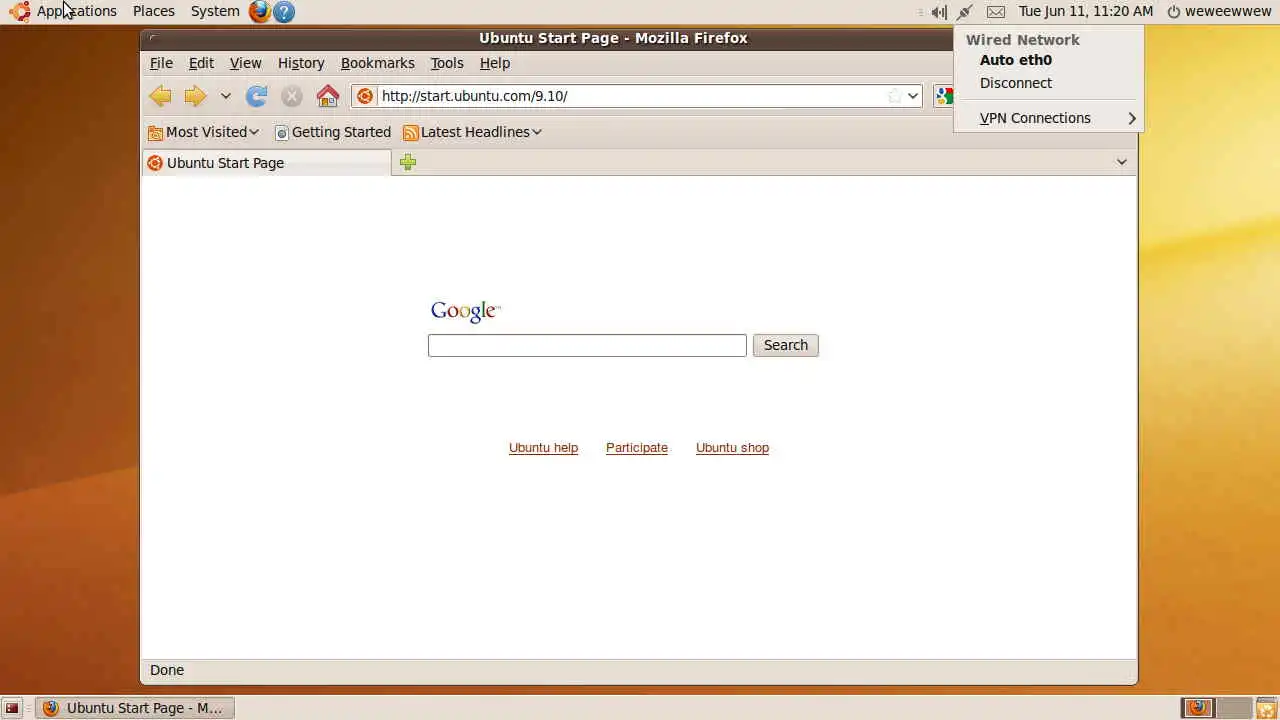Image resolution: width=1280 pixels, height=720 pixels.
Task: Click the date and time clock
Action: (1086, 12)
